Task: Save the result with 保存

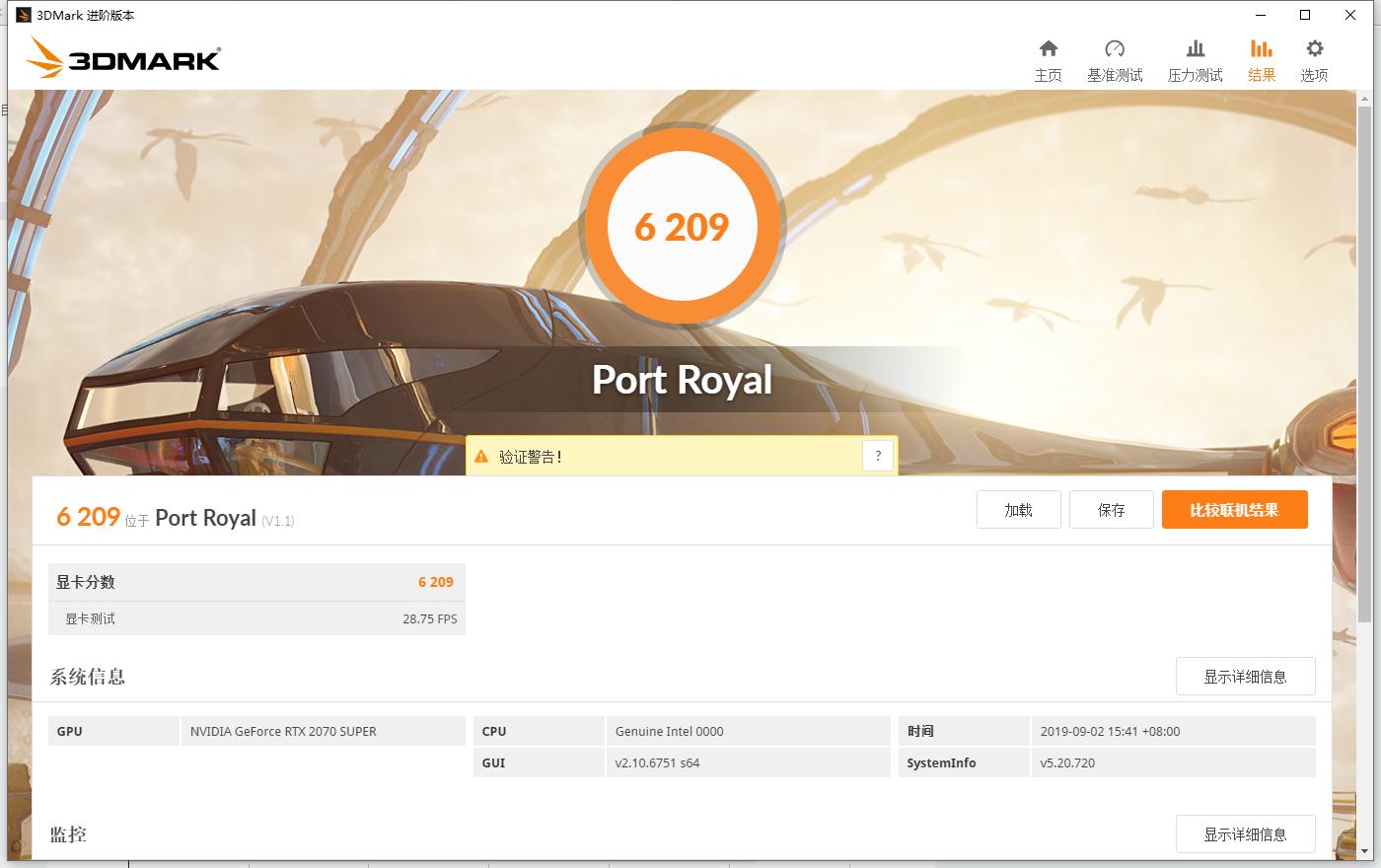Action: pyautogui.click(x=1111, y=509)
